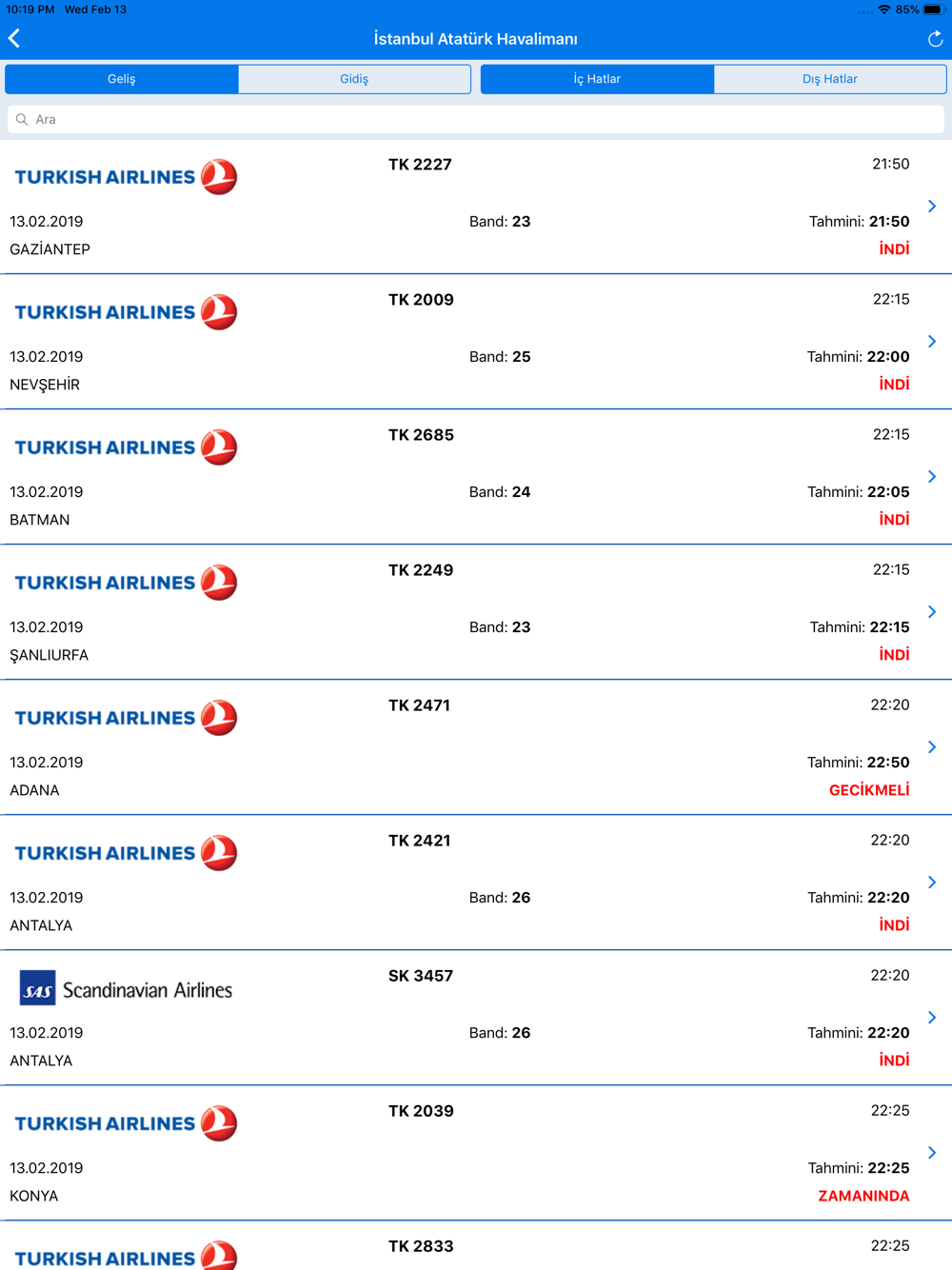Tap the back arrow in header
This screenshot has height=1270, width=952.
click(x=14, y=38)
